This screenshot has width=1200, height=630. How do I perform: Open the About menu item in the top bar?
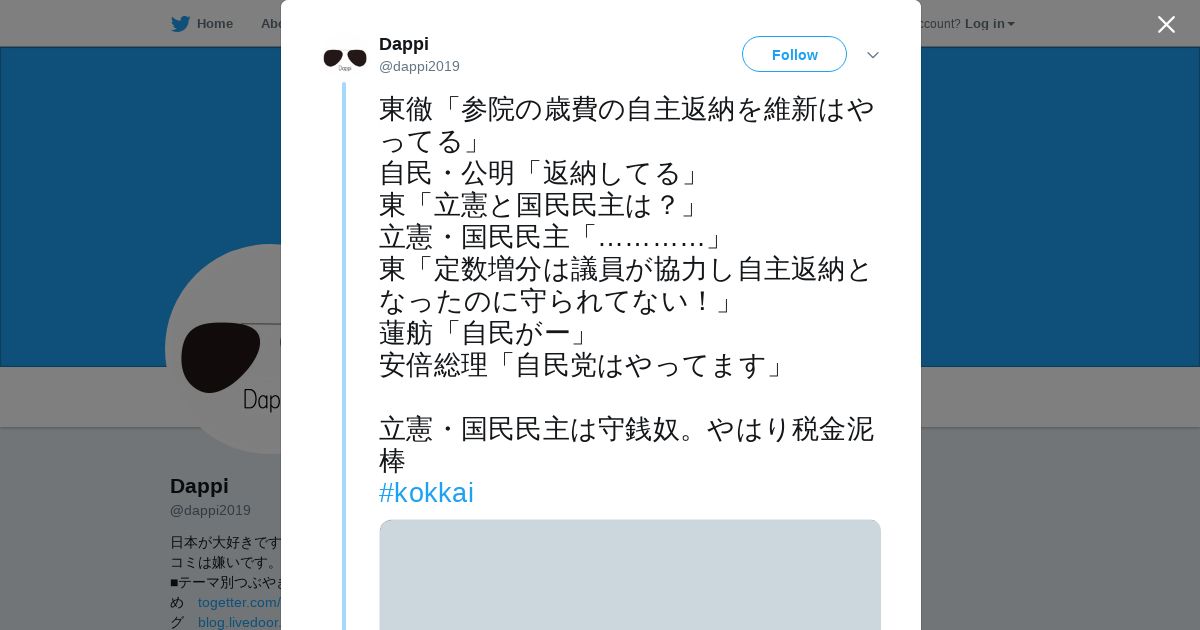(x=270, y=24)
